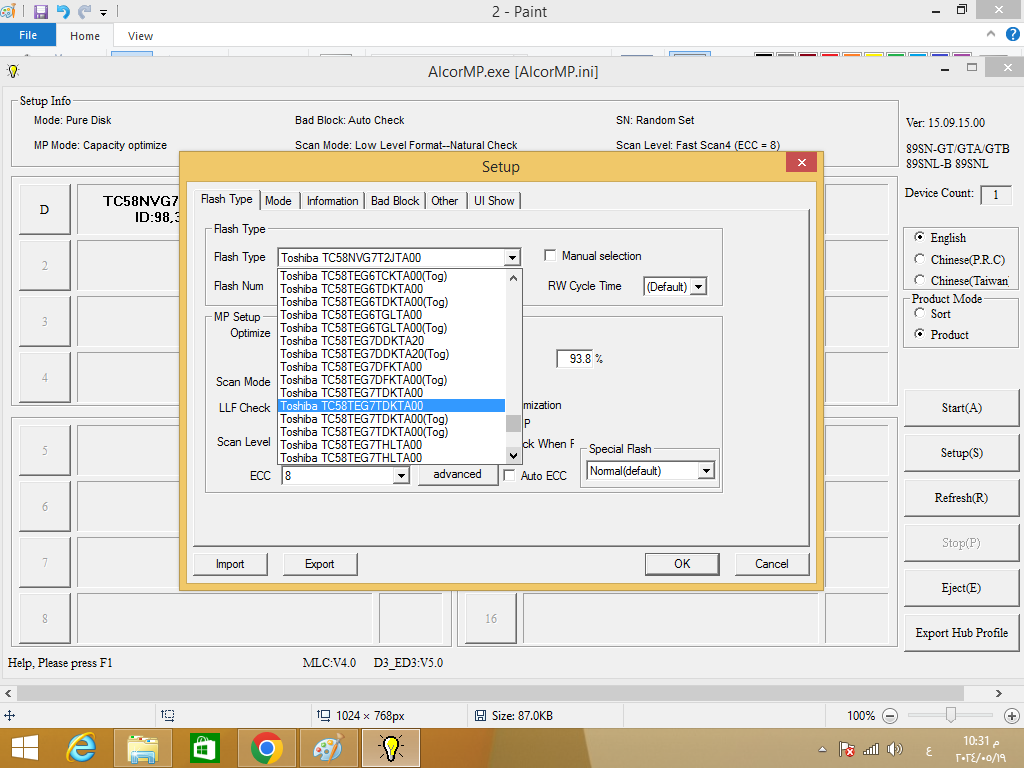
Task: Close the Setup dialog with X
Action: [801, 162]
